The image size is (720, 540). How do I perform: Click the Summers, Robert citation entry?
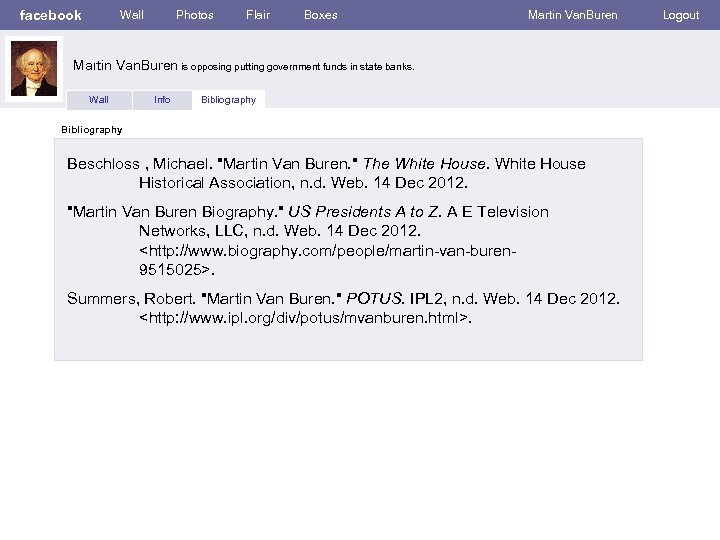[343, 308]
